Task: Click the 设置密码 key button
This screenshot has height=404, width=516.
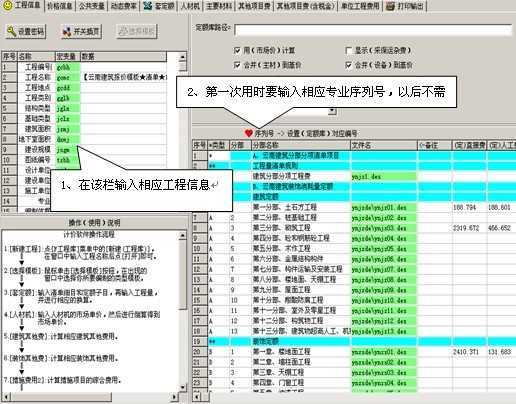Action: [x=25, y=32]
